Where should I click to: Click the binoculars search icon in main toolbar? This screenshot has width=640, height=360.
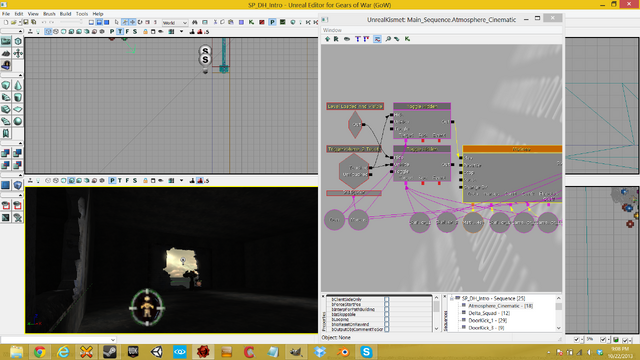coord(195,22)
